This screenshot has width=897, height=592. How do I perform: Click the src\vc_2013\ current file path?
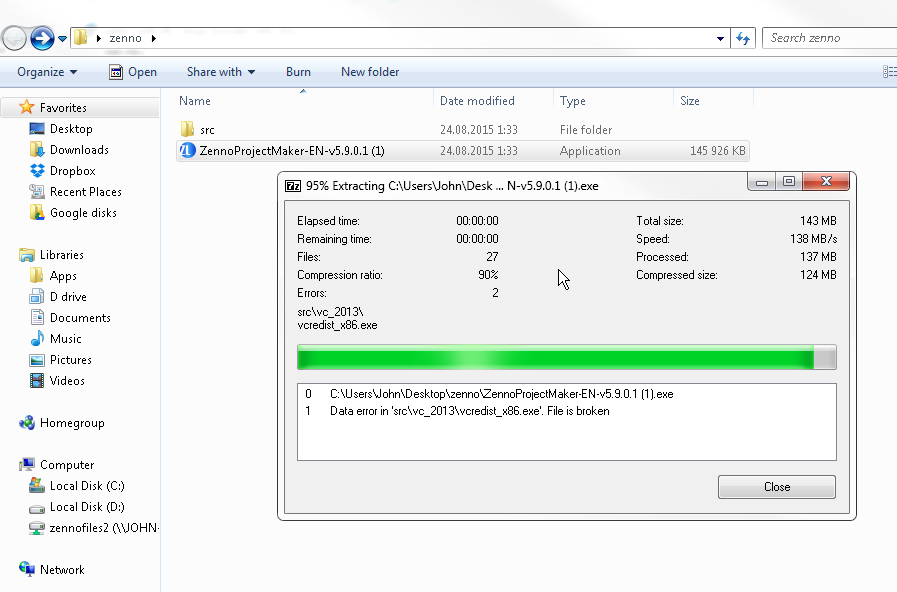330,312
